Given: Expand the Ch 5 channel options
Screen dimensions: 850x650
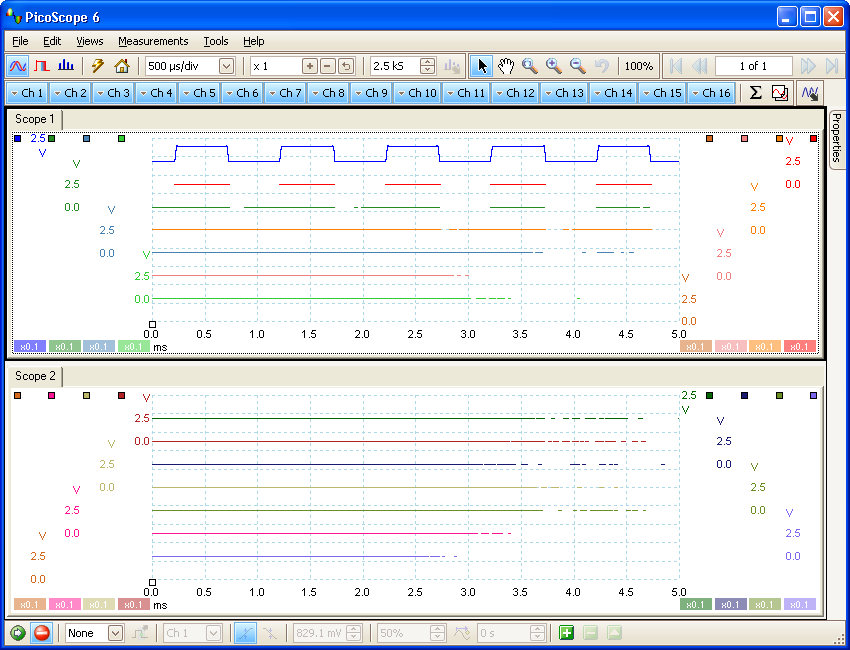Looking at the screenshot, I should [200, 93].
